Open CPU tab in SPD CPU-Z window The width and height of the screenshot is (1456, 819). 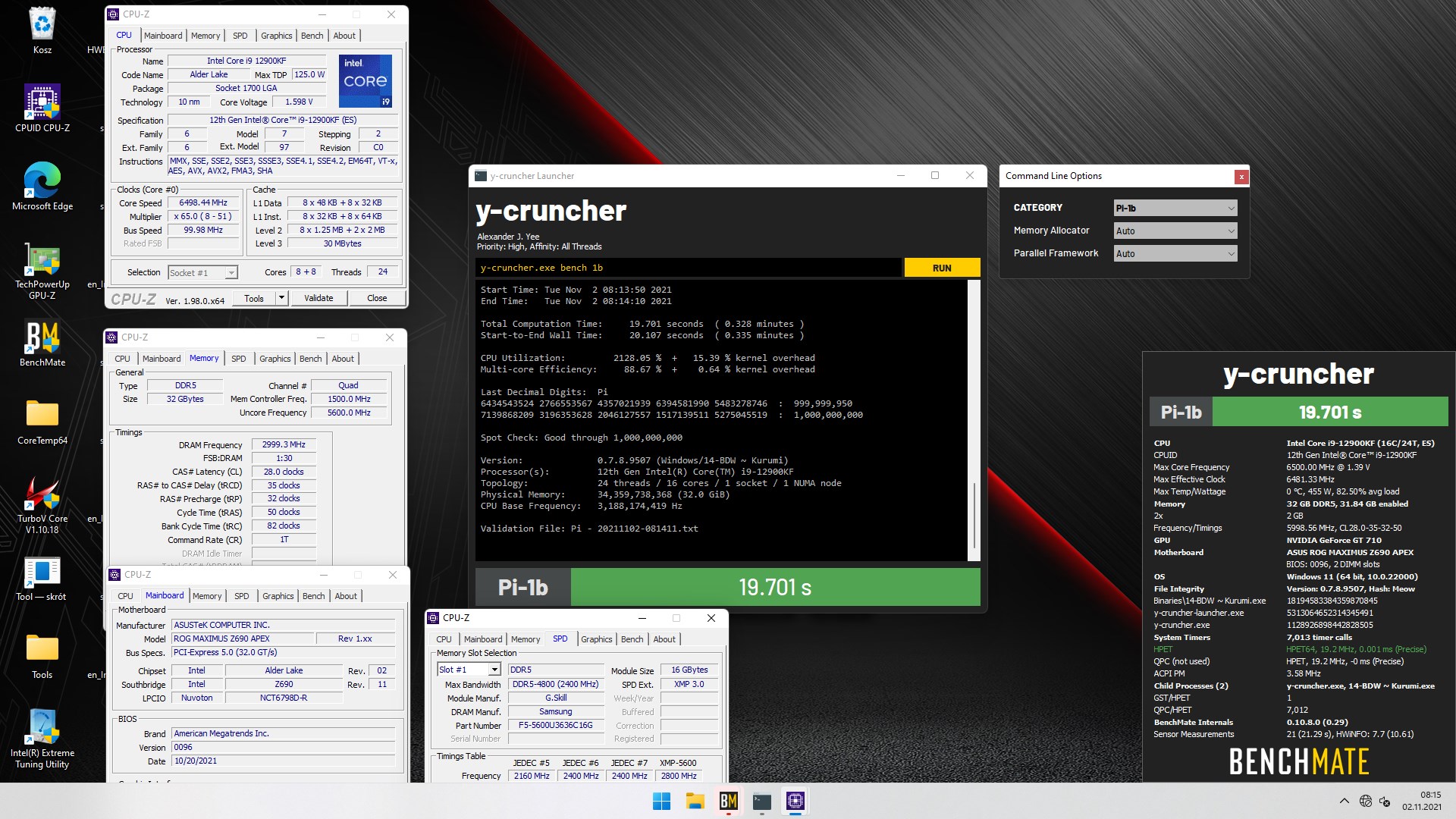(444, 639)
